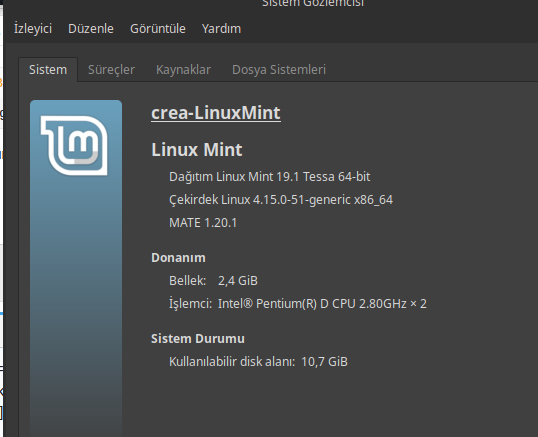Switch to the Dosya Sistemleri tab
This screenshot has height=437, width=538.
[279, 70]
